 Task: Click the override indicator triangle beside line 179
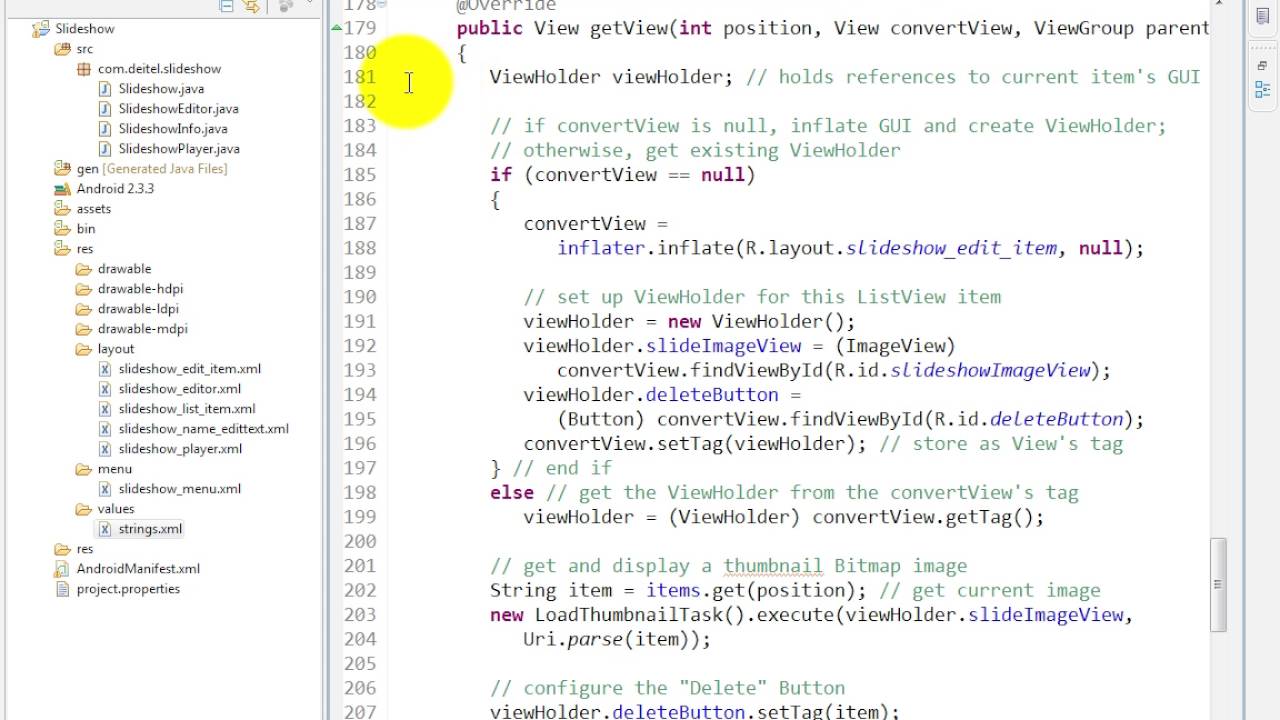point(337,28)
